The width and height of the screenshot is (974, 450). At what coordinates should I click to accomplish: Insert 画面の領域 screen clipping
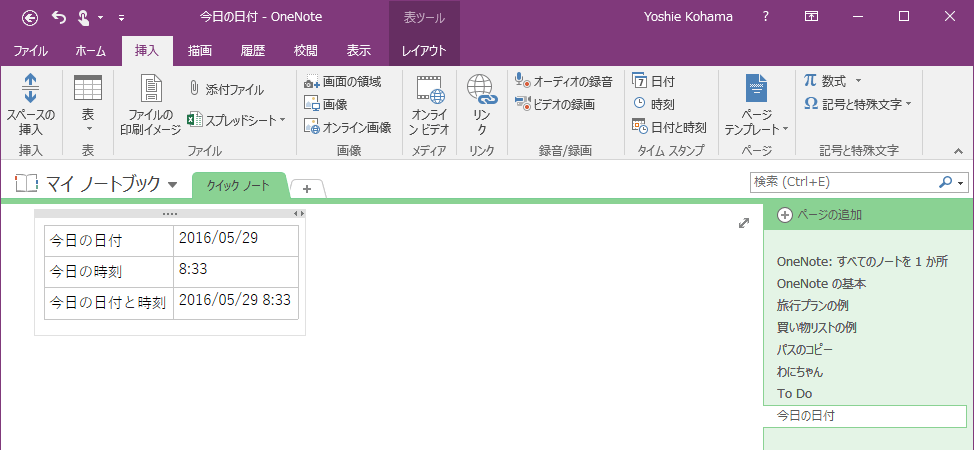[x=342, y=81]
